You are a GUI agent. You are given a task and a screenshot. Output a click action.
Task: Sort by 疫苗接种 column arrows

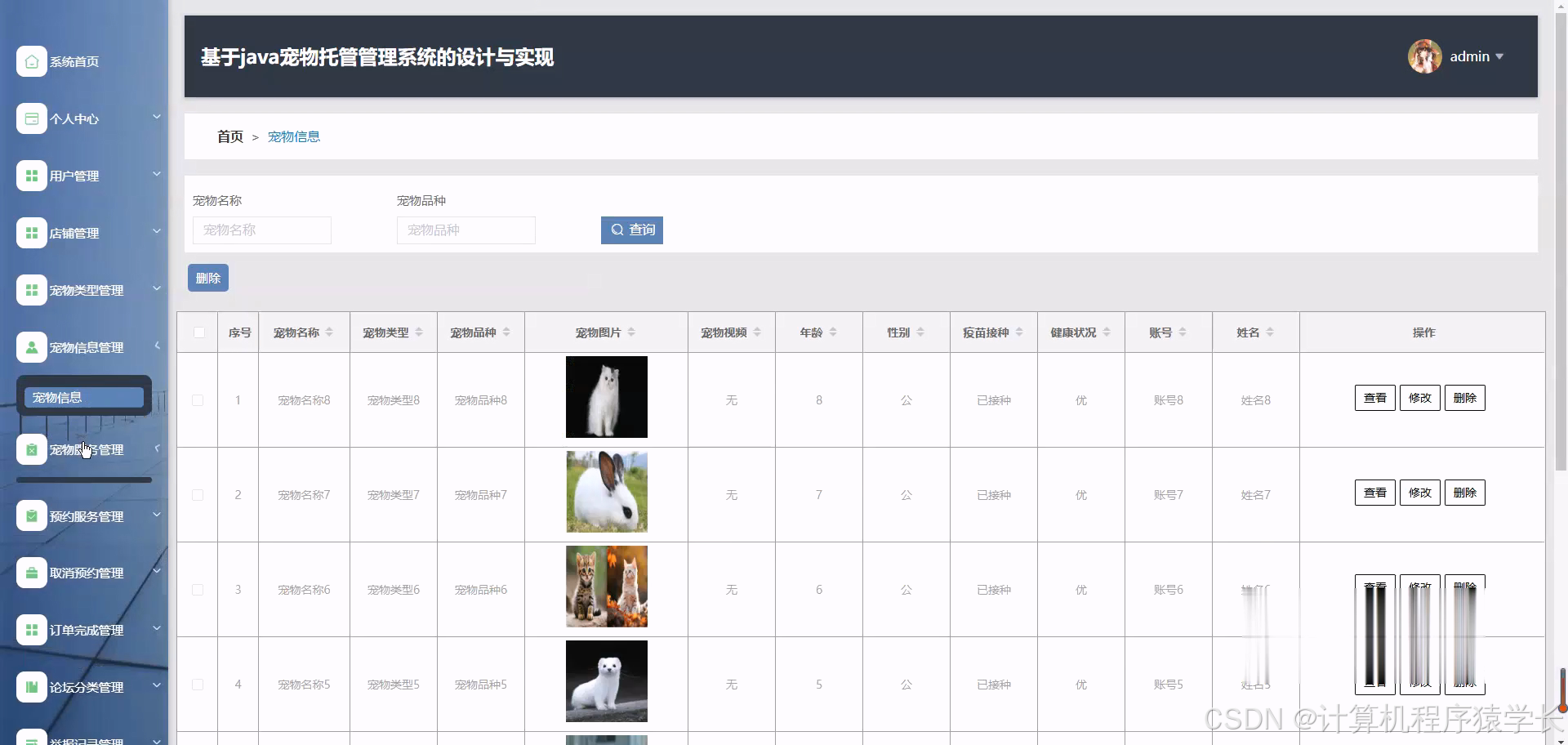[1019, 332]
